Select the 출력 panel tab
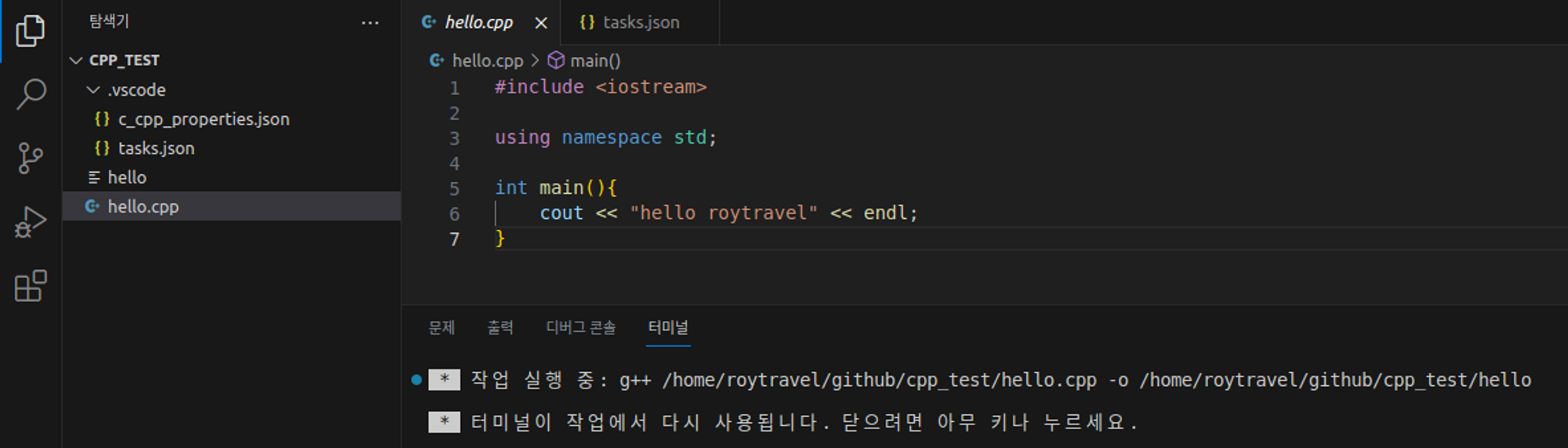The image size is (1568, 448). [500, 328]
